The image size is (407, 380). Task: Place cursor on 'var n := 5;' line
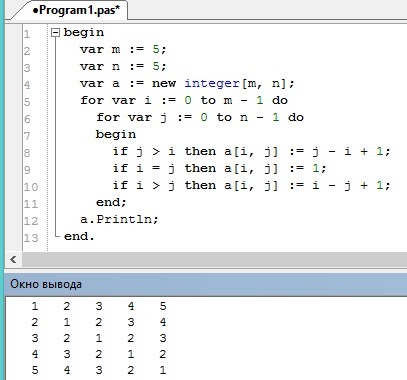point(123,66)
